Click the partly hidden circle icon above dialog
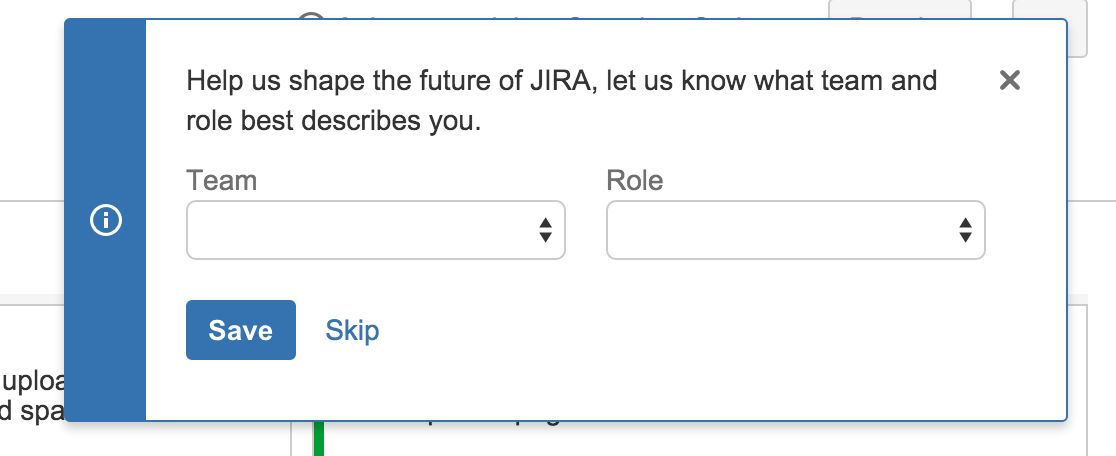This screenshot has height=456, width=1116. coord(312,14)
